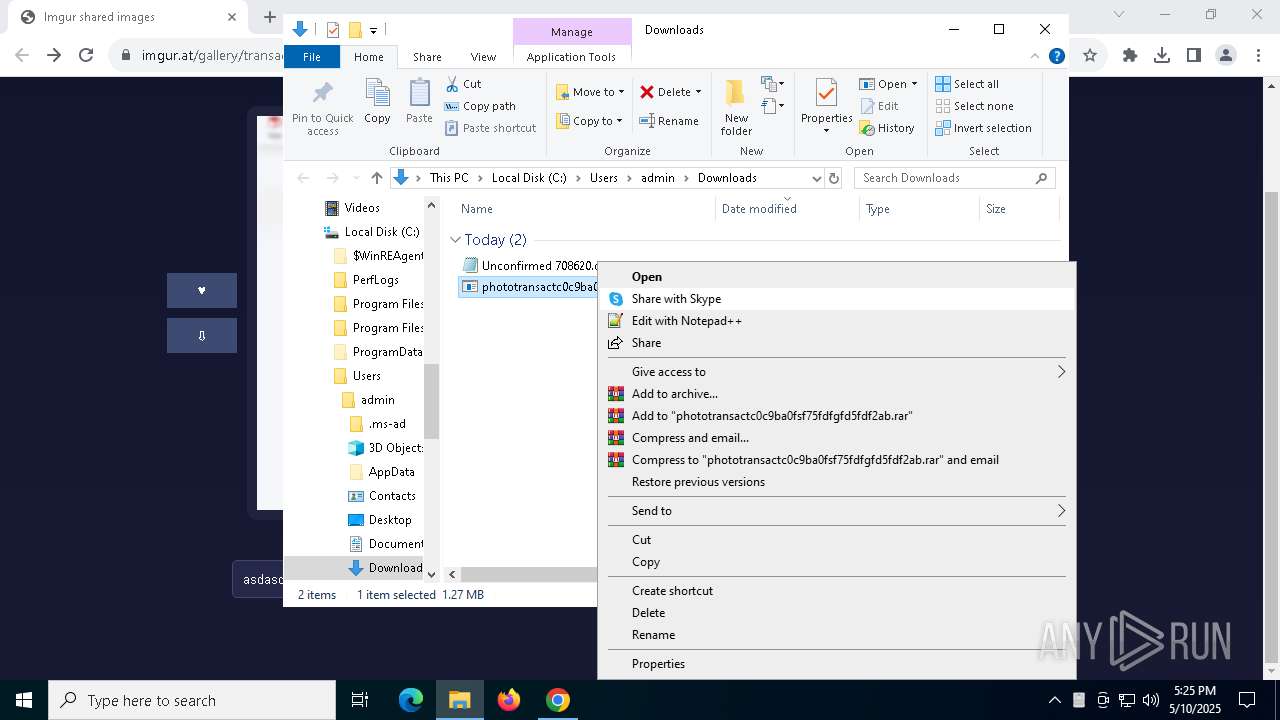Image resolution: width=1280 pixels, height=720 pixels.
Task: Click the Task View button on the taskbar
Action: point(360,700)
